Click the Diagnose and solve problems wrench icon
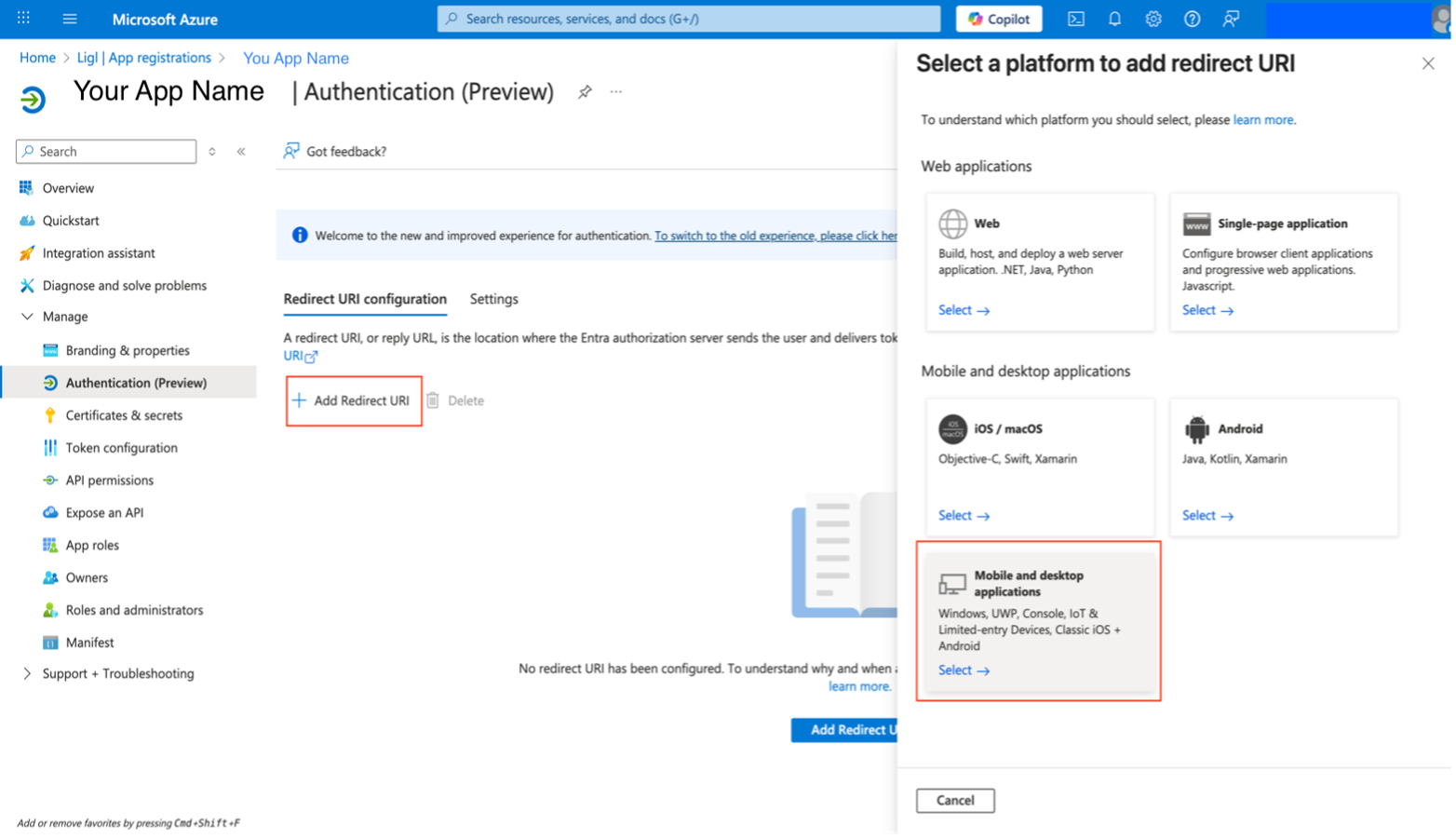1456x839 pixels. [26, 286]
